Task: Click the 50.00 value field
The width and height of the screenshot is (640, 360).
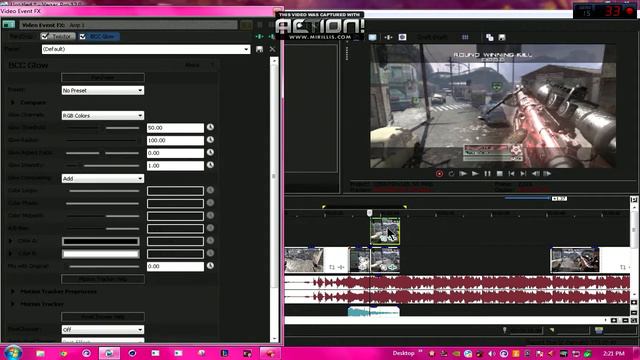Action: coord(175,128)
